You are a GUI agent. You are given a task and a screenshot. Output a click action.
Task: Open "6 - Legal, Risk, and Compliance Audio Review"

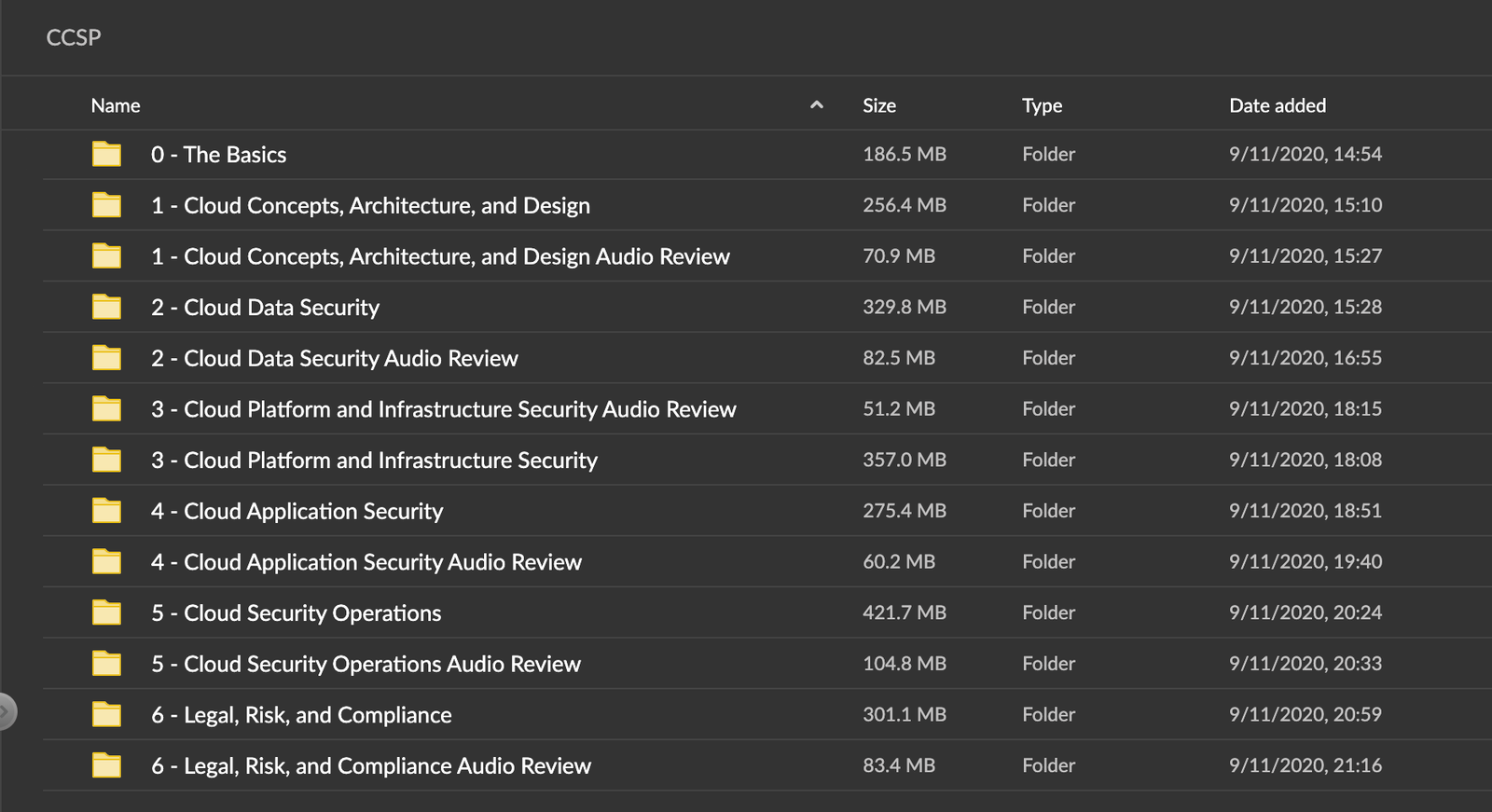pyautogui.click(x=371, y=766)
